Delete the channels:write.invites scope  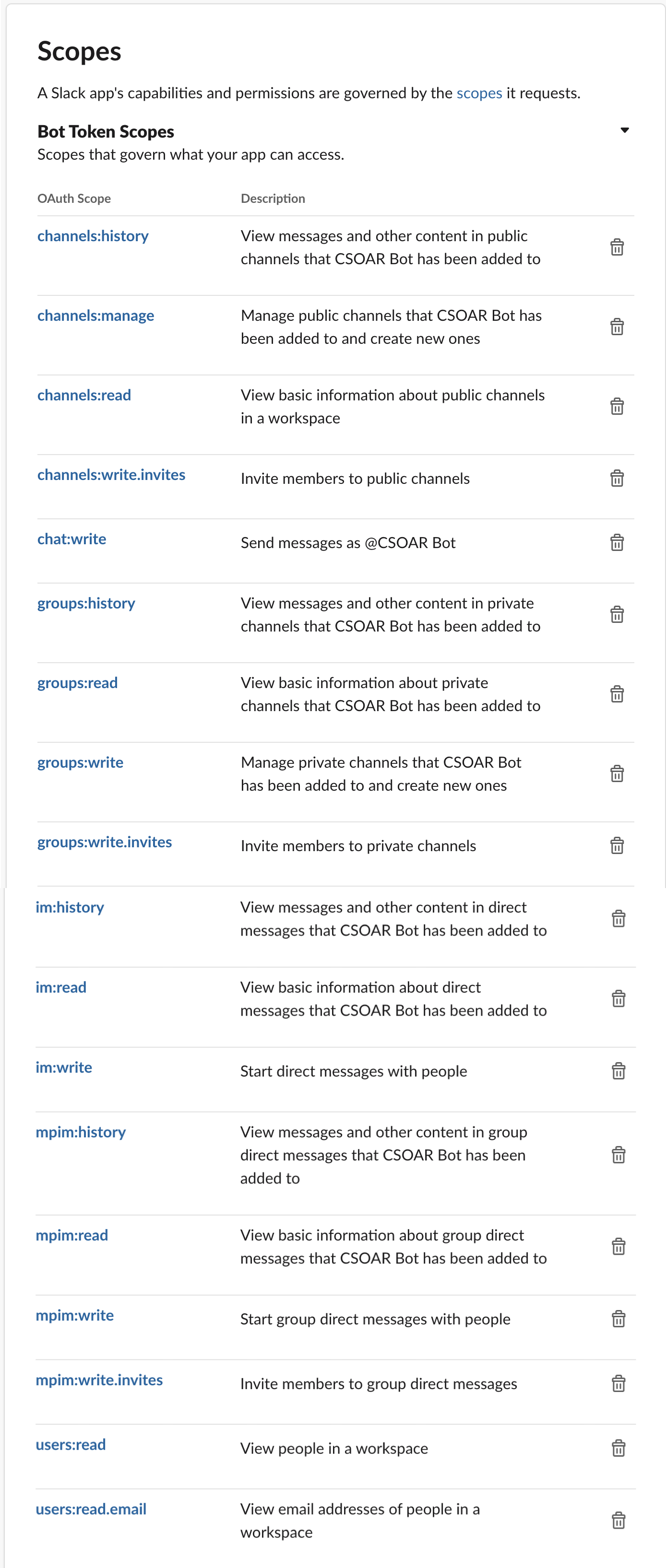[x=617, y=479]
